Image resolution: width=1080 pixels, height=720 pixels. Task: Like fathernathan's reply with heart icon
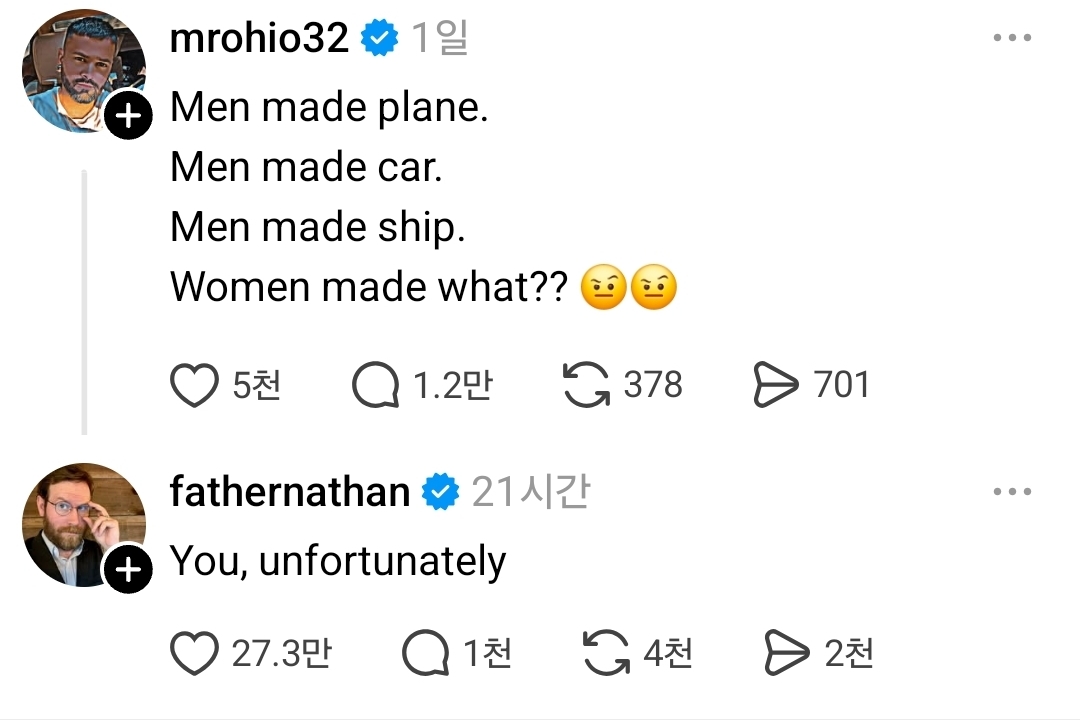click(x=195, y=654)
